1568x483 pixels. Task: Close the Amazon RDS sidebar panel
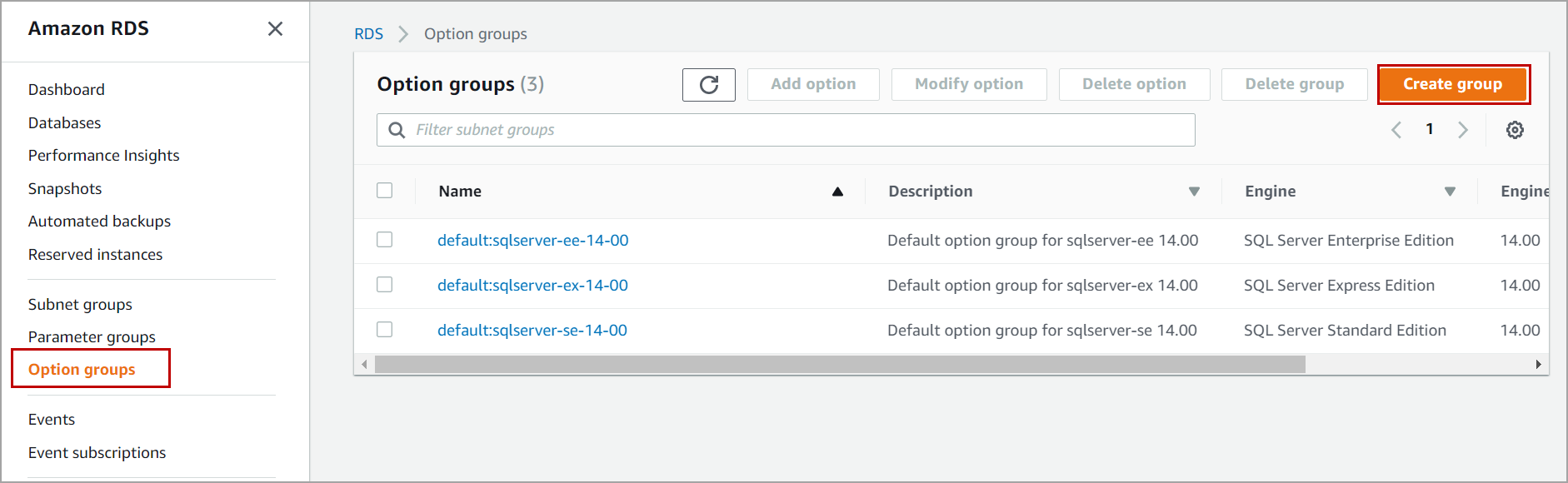[275, 29]
